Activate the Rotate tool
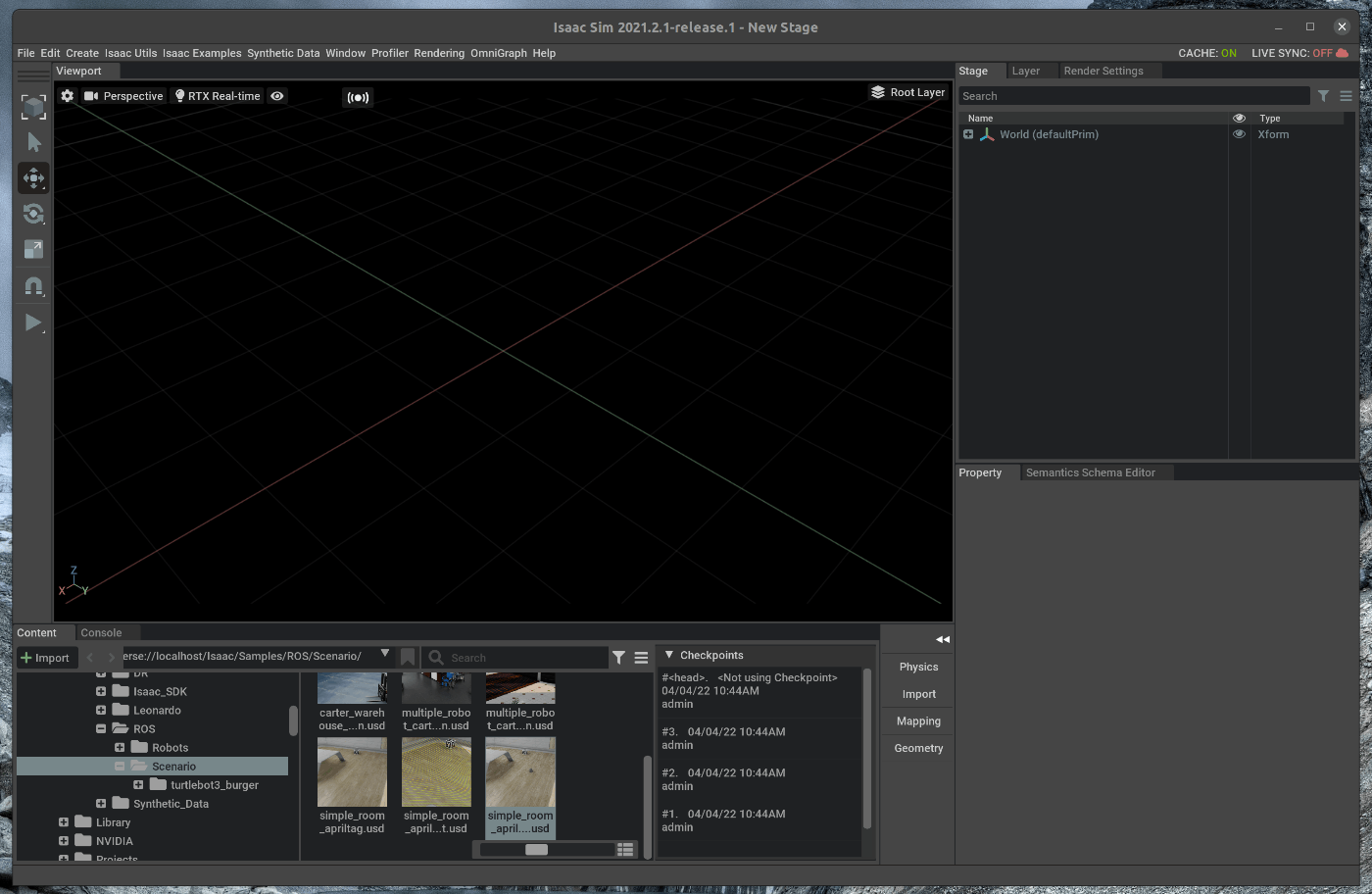The image size is (1372, 894). click(x=33, y=214)
